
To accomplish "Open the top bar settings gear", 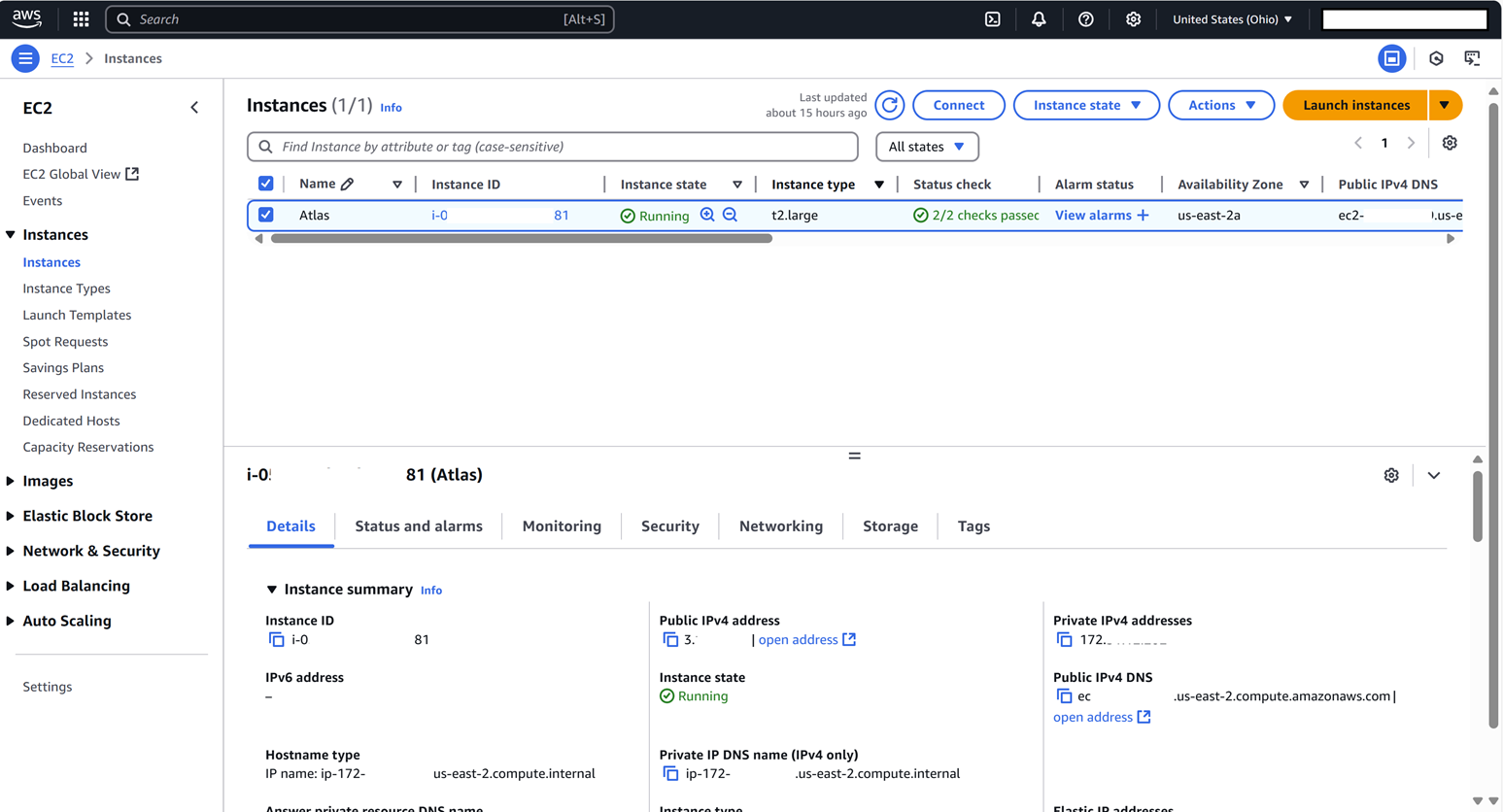I will tap(1133, 19).
